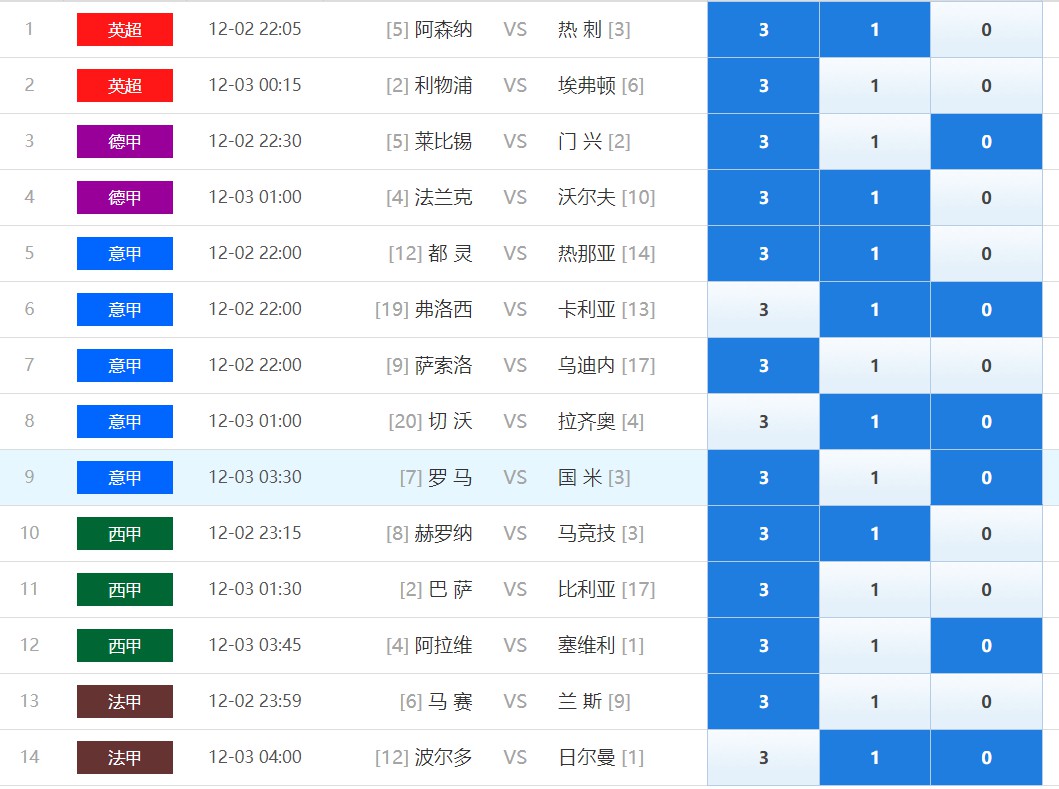The height and width of the screenshot is (789, 1059).
Task: Deselect the 1 pick for 阿森纳 vs 热刺
Action: (875, 29)
